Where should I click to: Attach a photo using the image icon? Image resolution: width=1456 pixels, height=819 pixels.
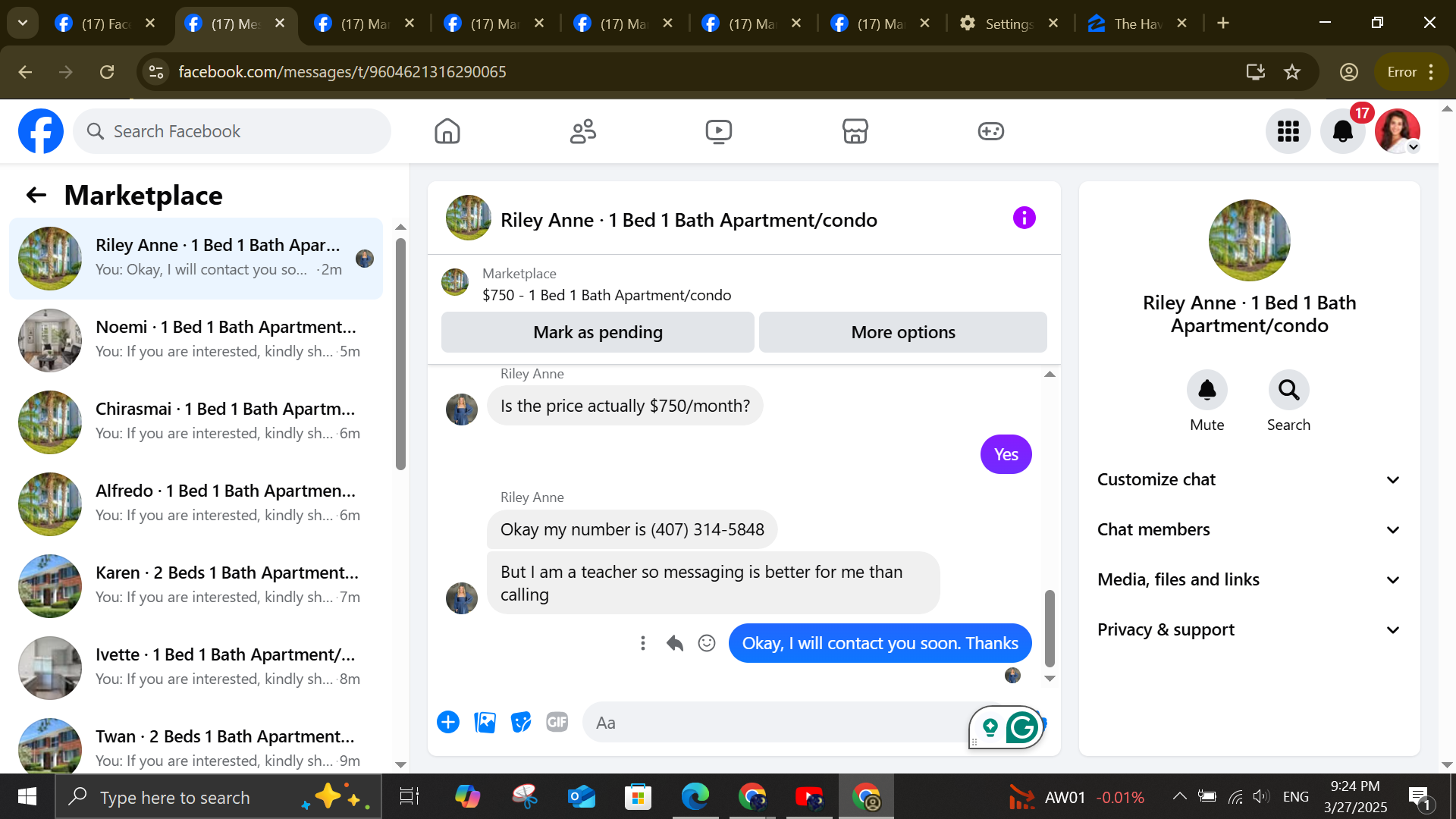(485, 722)
